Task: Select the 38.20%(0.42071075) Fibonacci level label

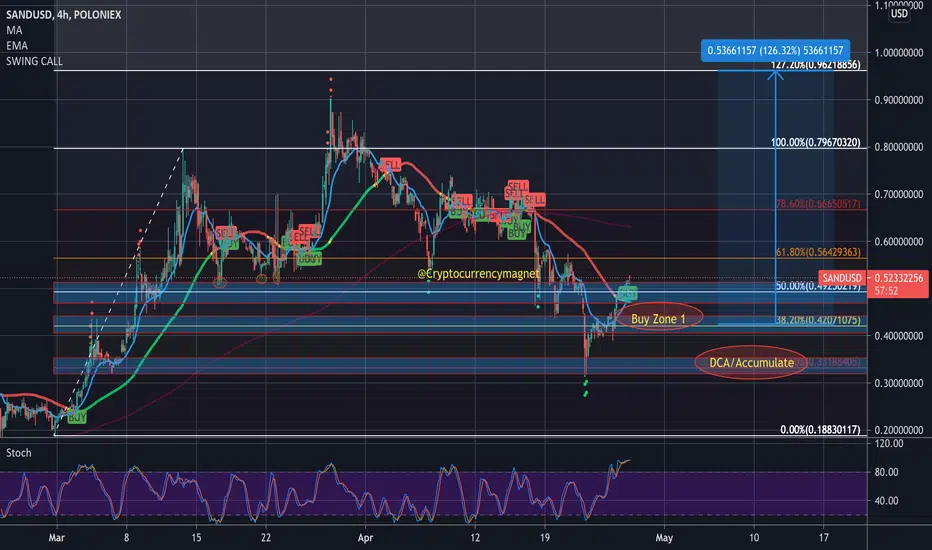Action: (x=818, y=320)
